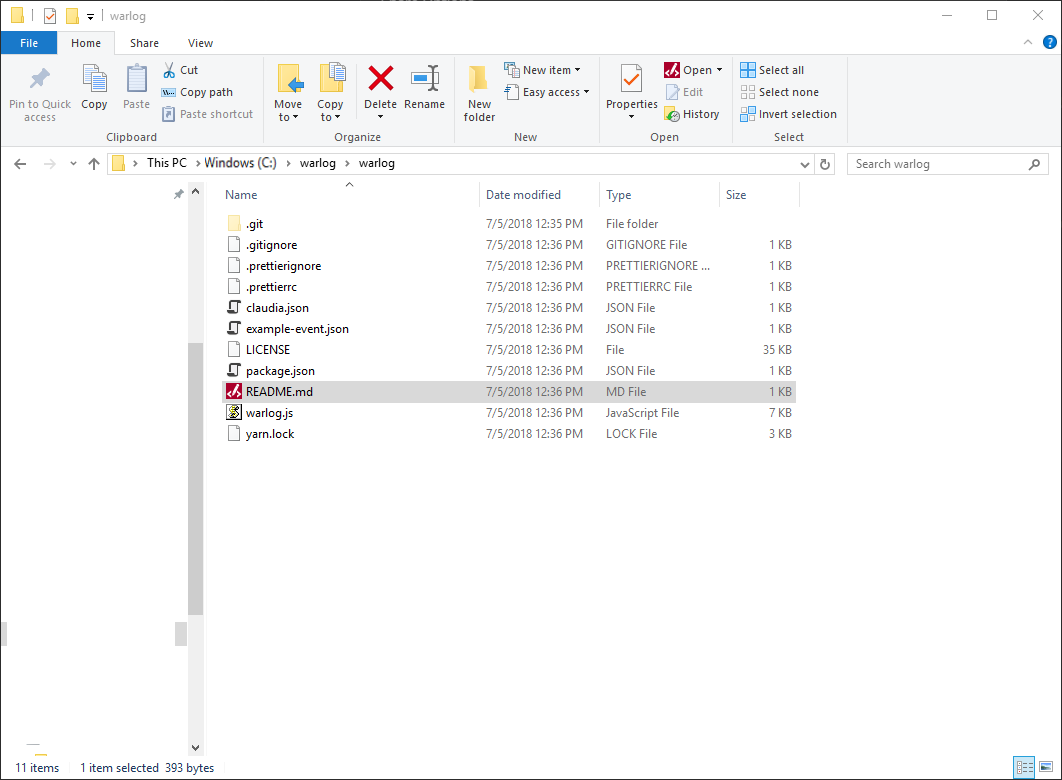Click the new folder quick access icon
The height and width of the screenshot is (780, 1062).
coord(72,16)
